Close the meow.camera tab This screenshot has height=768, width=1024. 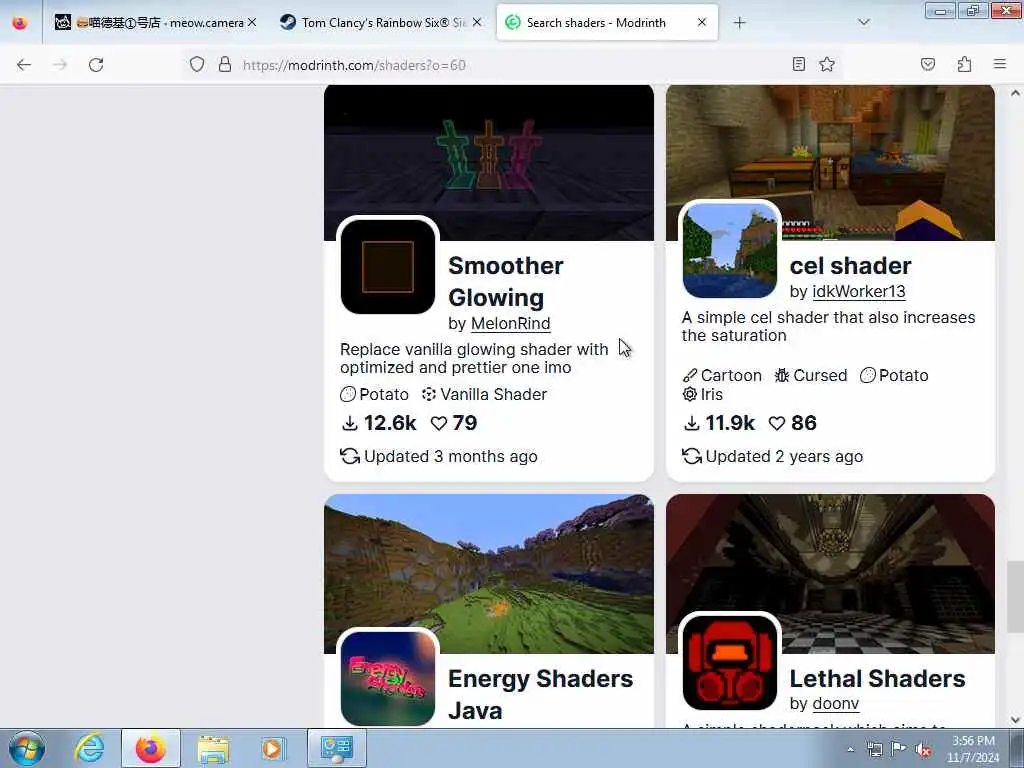(x=251, y=22)
